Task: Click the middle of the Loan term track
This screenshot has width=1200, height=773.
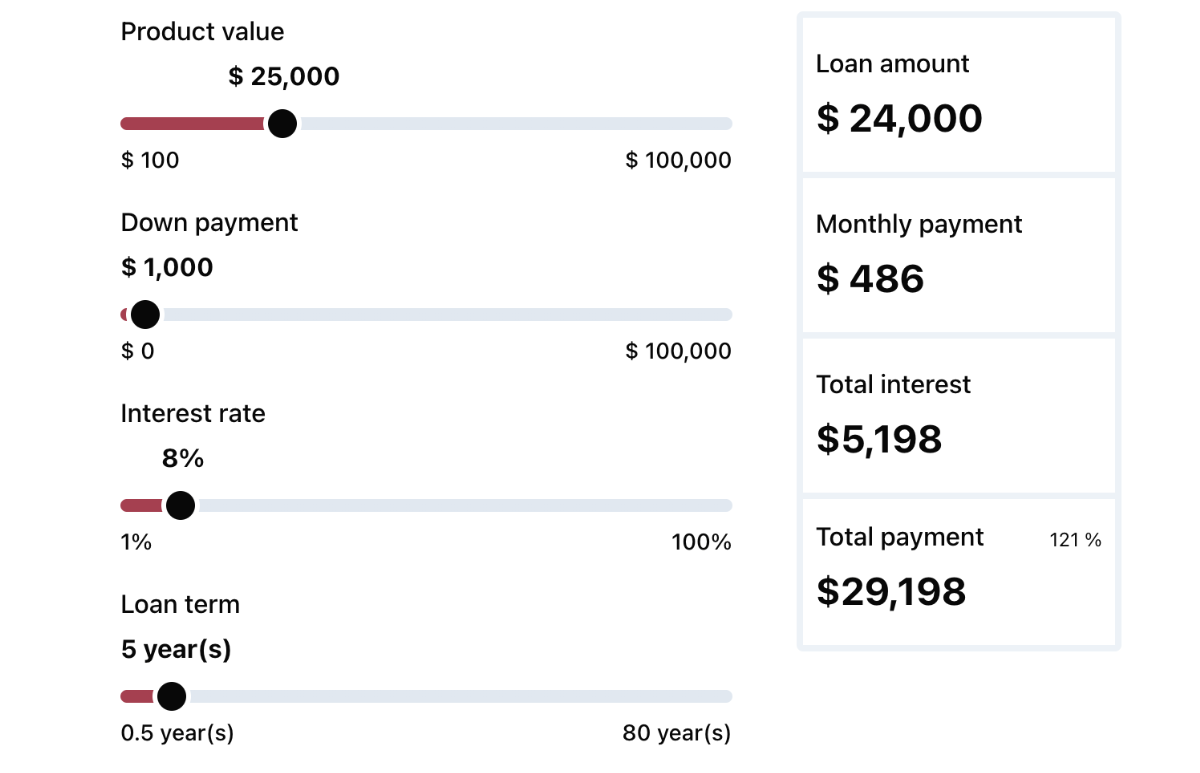Action: coord(426,697)
